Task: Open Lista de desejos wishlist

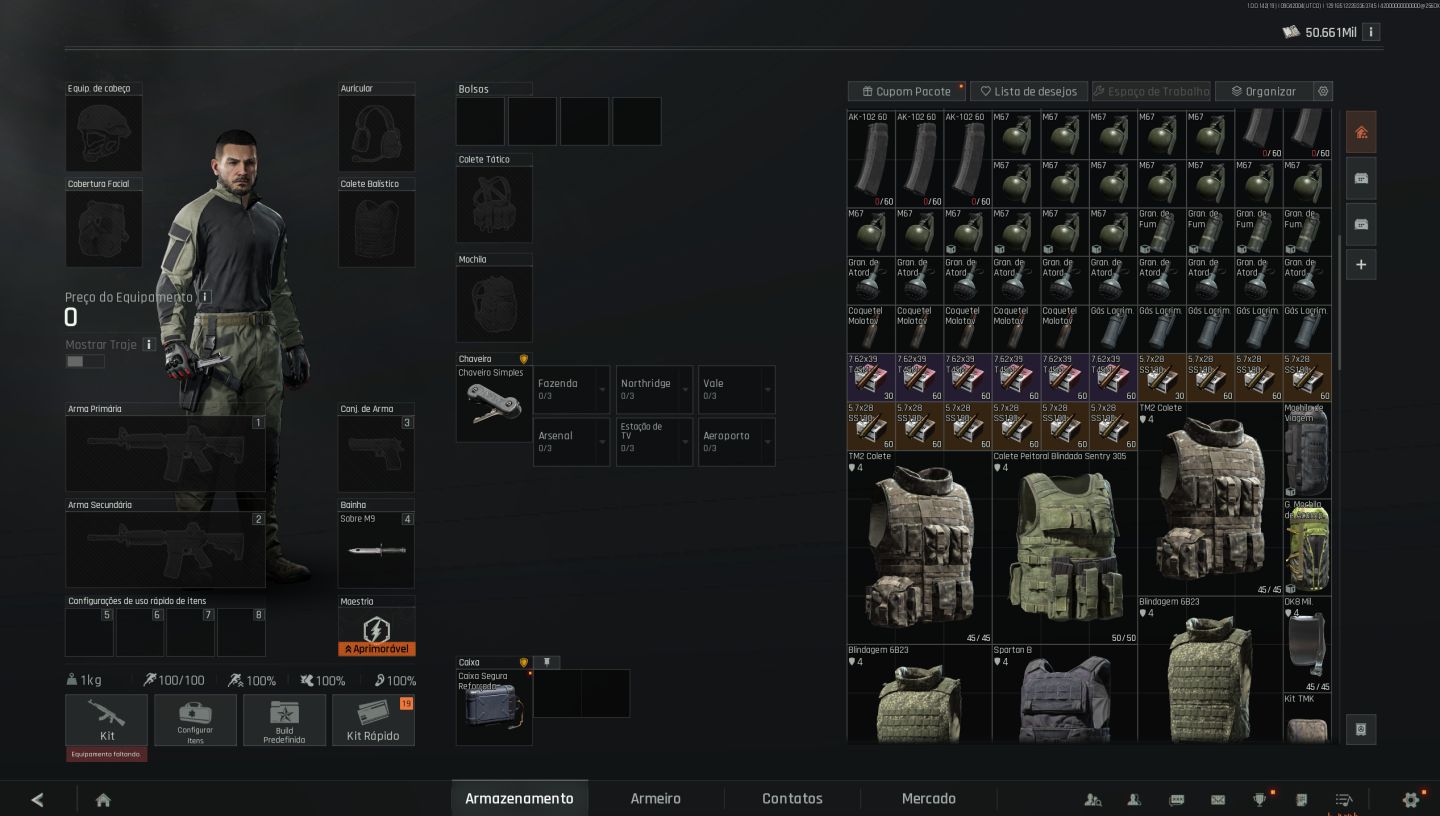Action: click(1028, 91)
